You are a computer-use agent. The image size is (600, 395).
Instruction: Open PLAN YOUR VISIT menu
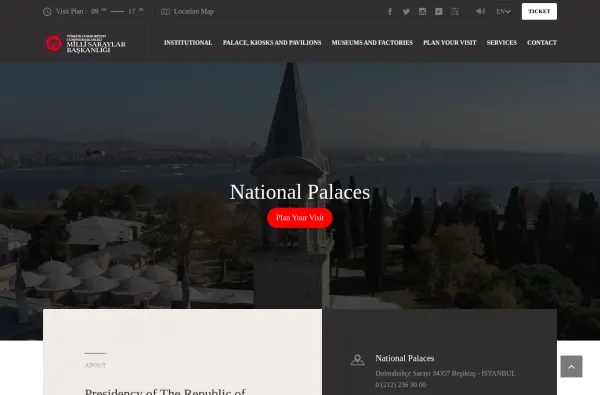(x=450, y=42)
